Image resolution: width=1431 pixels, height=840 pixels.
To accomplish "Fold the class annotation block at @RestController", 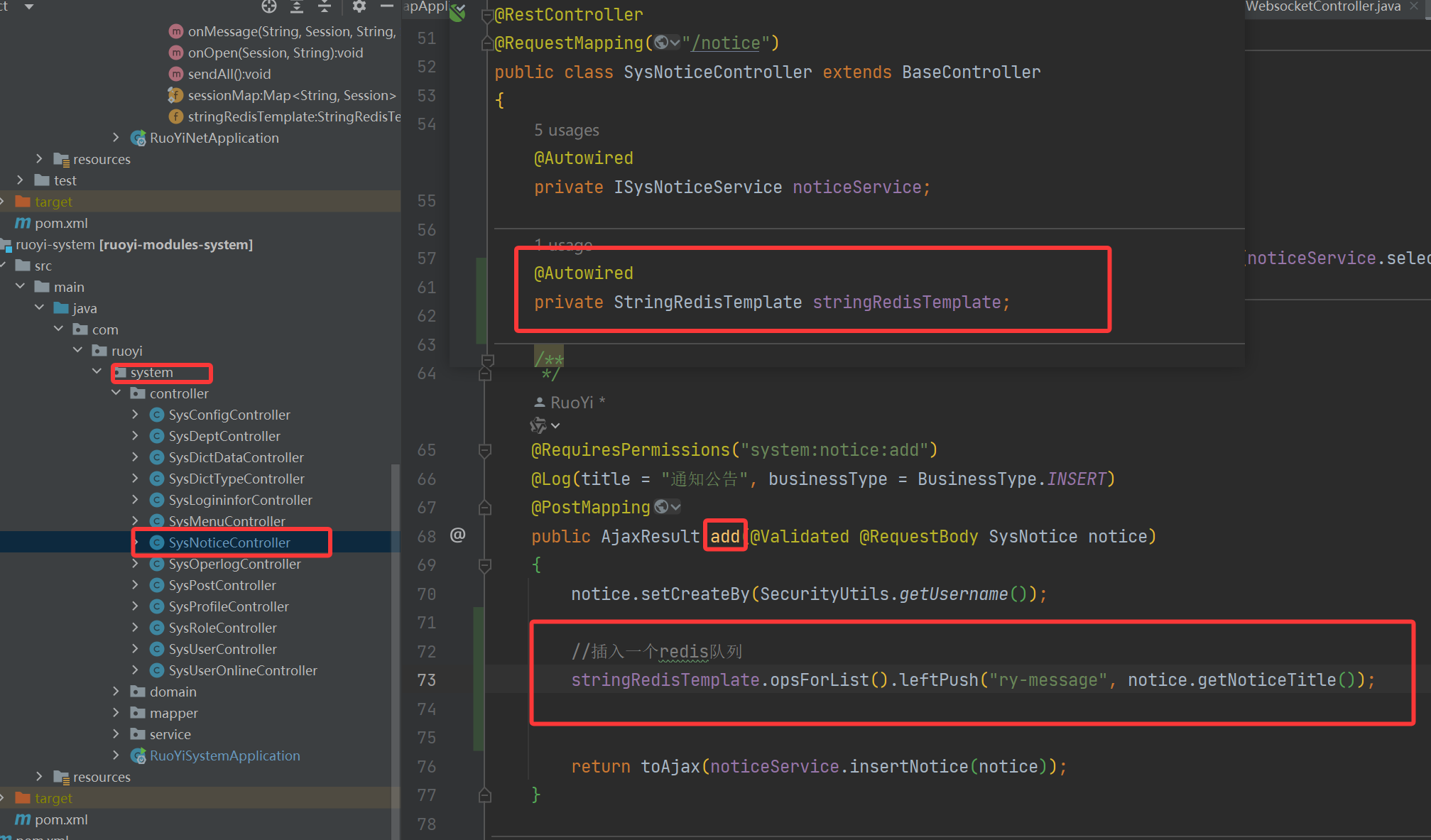I will coord(487,15).
